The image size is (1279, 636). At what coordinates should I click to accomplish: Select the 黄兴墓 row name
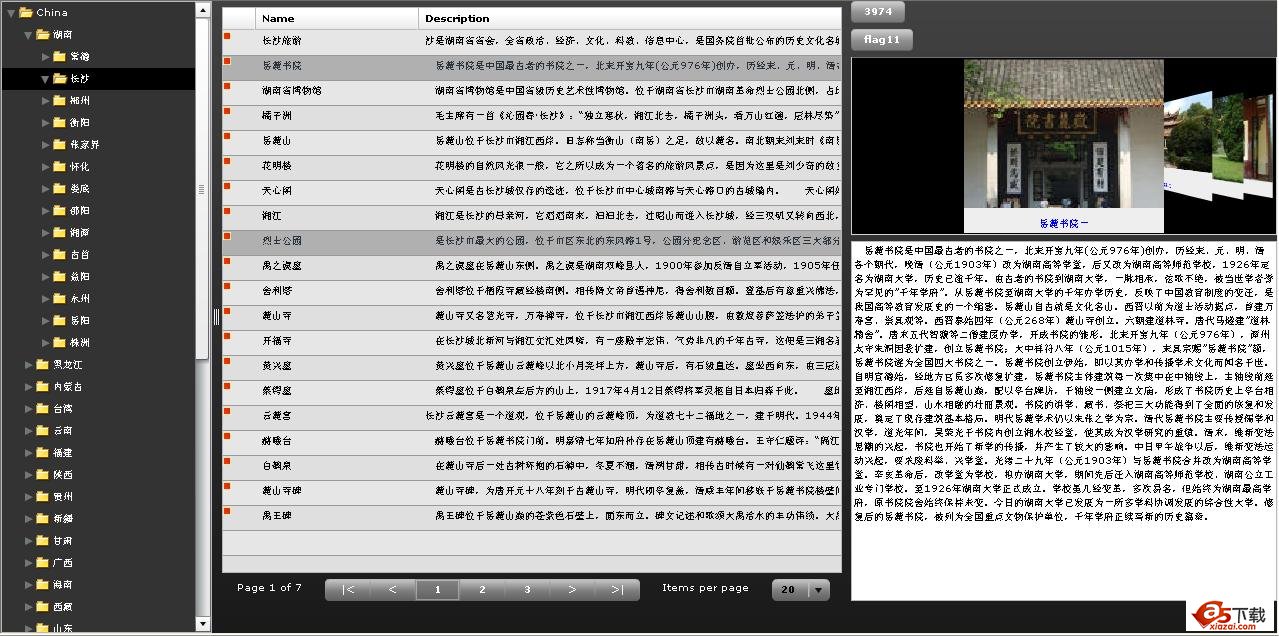(276, 365)
